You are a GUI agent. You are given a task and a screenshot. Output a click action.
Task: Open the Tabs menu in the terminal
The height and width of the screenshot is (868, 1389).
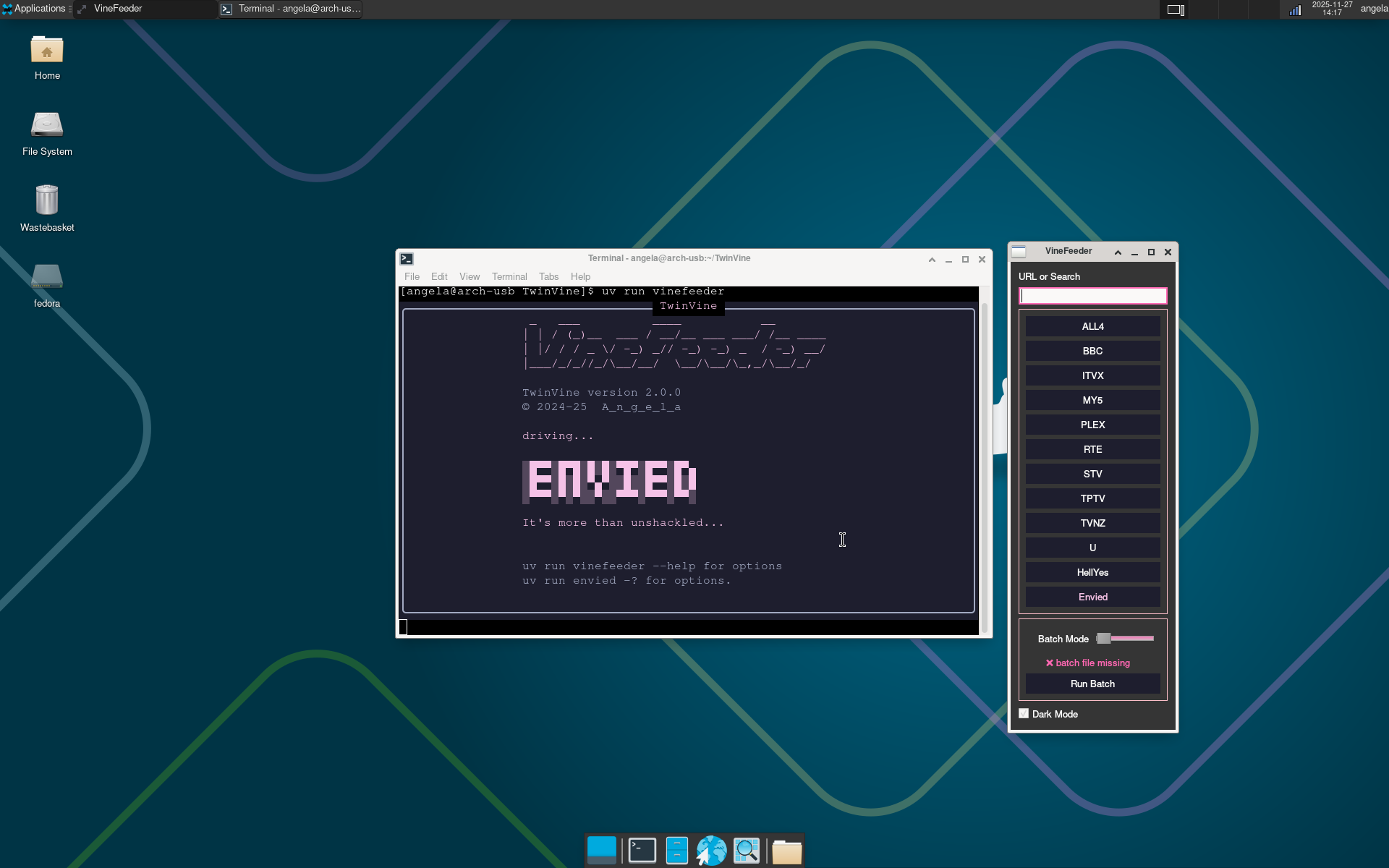(x=548, y=277)
